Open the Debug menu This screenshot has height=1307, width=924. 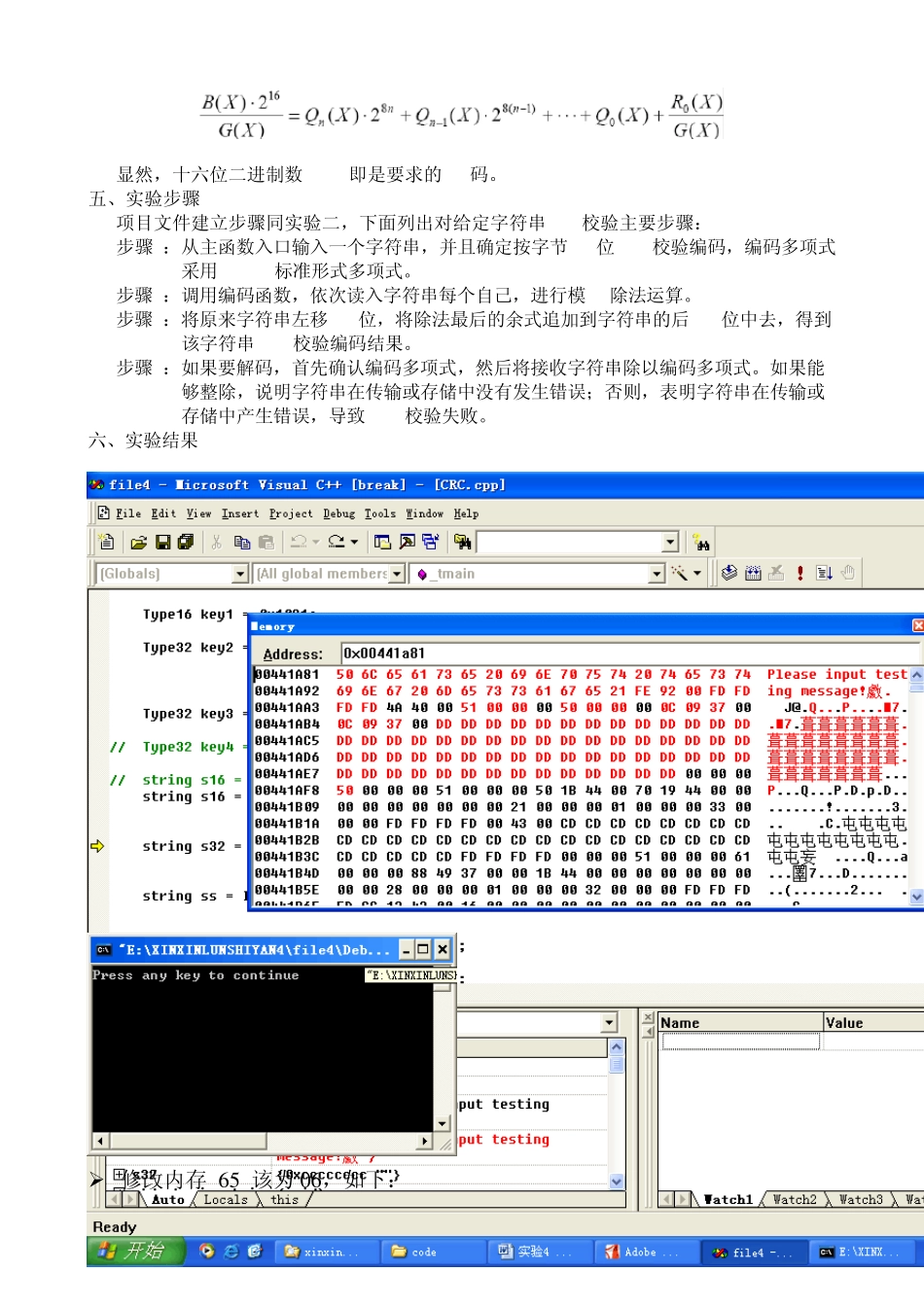click(x=339, y=513)
